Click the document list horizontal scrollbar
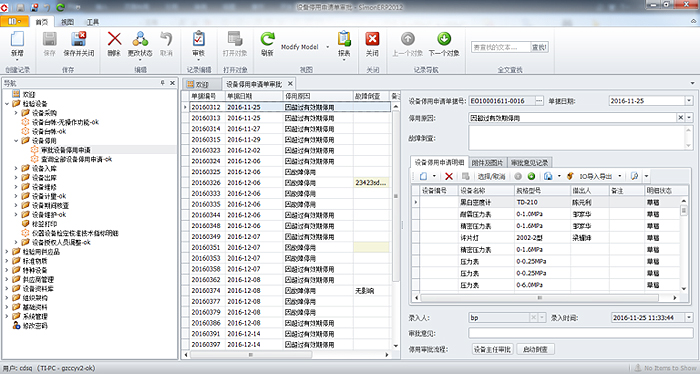Viewport: 700px width, 374px height. (x=251, y=355)
